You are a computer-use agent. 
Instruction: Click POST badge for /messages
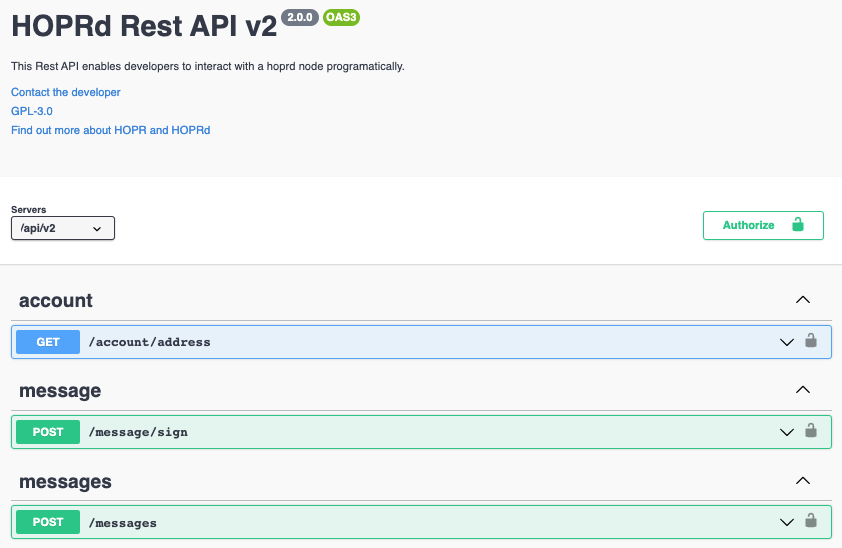[48, 522]
